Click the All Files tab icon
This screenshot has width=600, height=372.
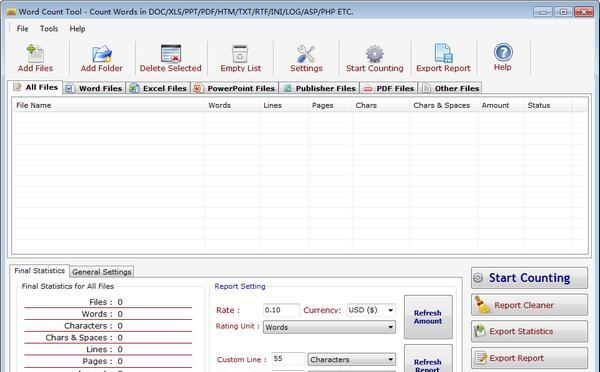[17, 87]
